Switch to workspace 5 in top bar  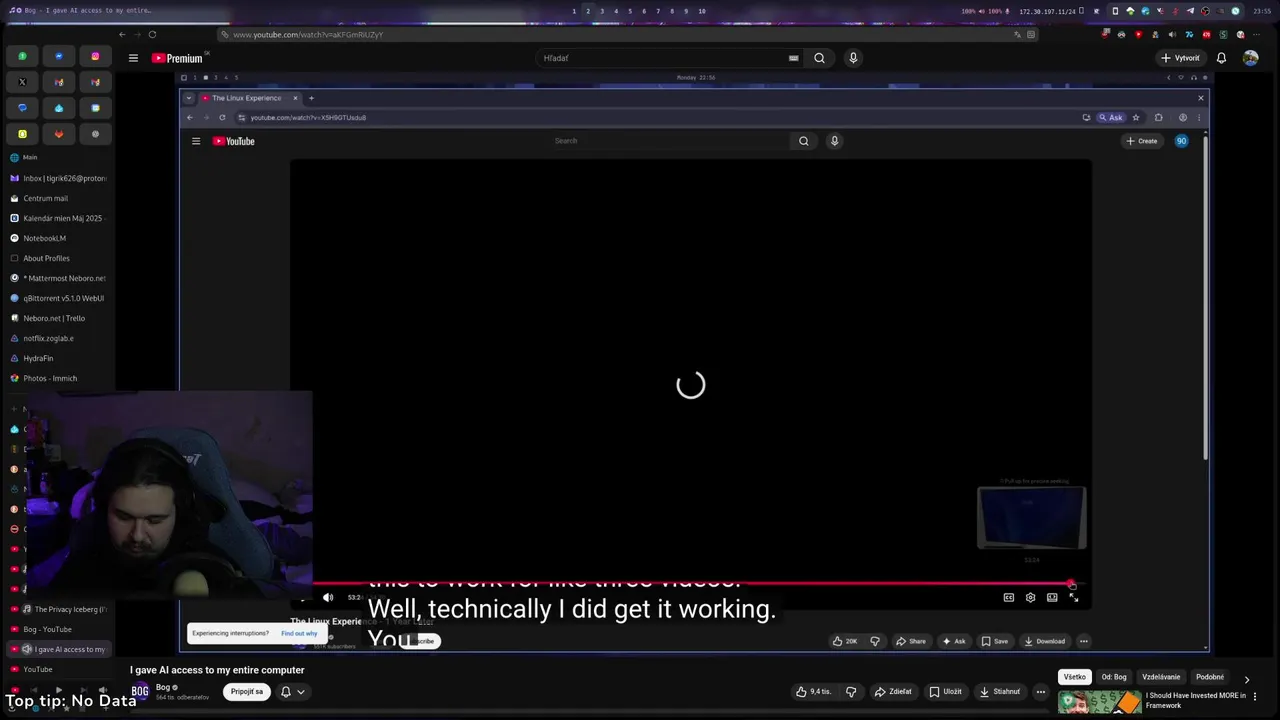click(x=630, y=11)
